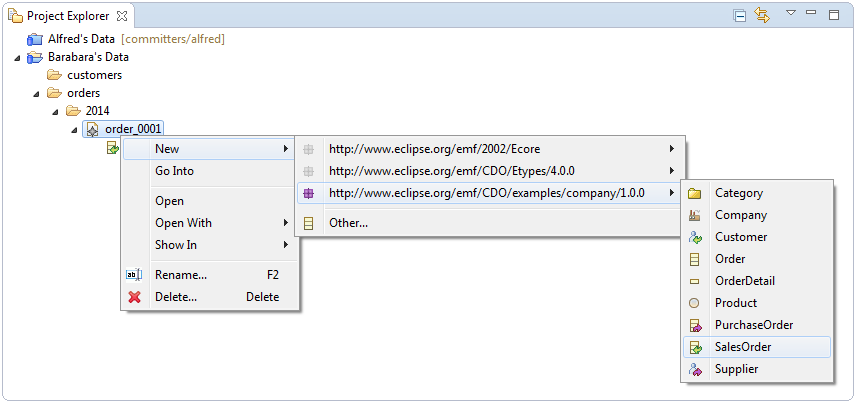The height and width of the screenshot is (404, 856).
Task: Choose Product in the company submenu
Action: pyautogui.click(x=735, y=303)
